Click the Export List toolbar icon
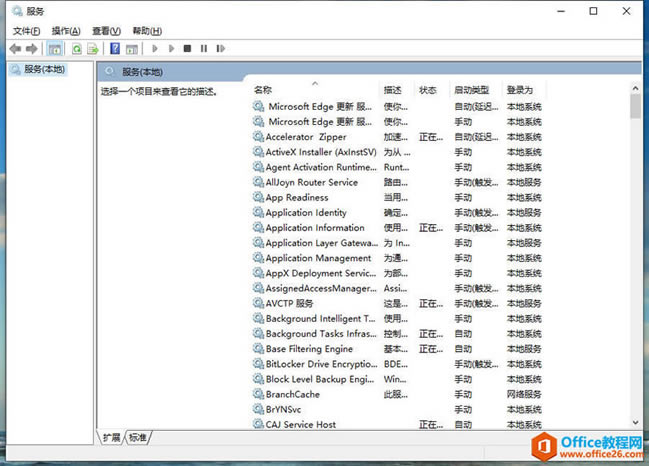Image resolution: width=649 pixels, height=466 pixels. point(93,48)
